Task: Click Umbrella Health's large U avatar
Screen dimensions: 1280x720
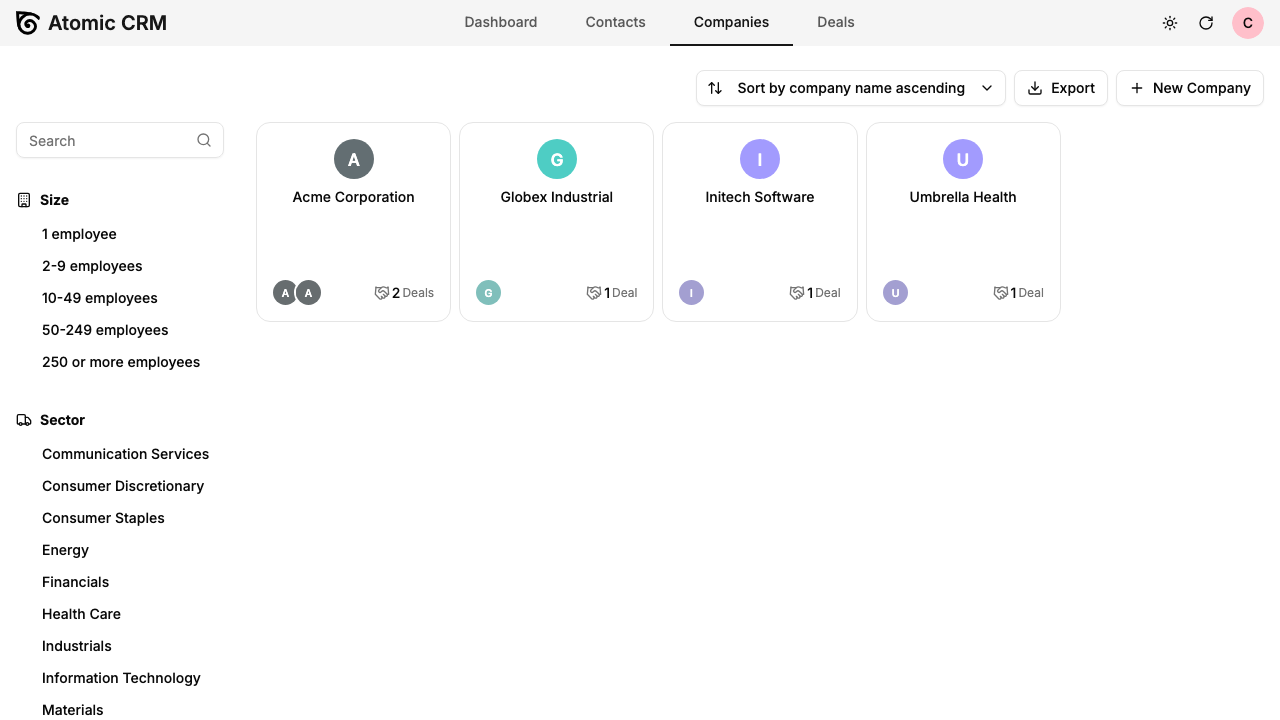Action: (x=963, y=159)
